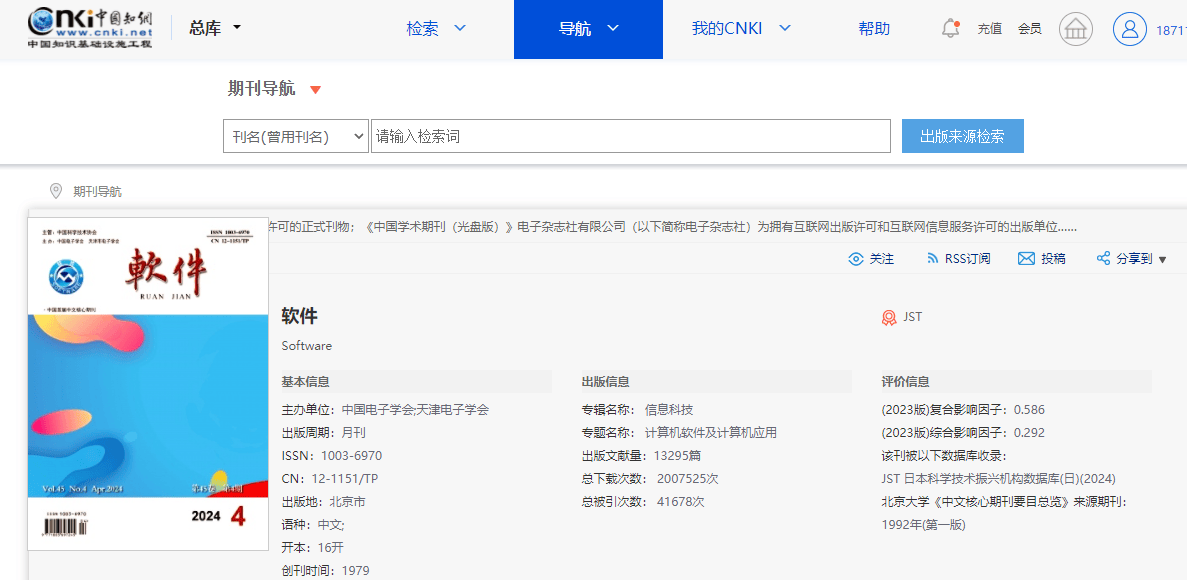This screenshot has width=1187, height=580.
Task: Click the 充值 link
Action: (989, 30)
